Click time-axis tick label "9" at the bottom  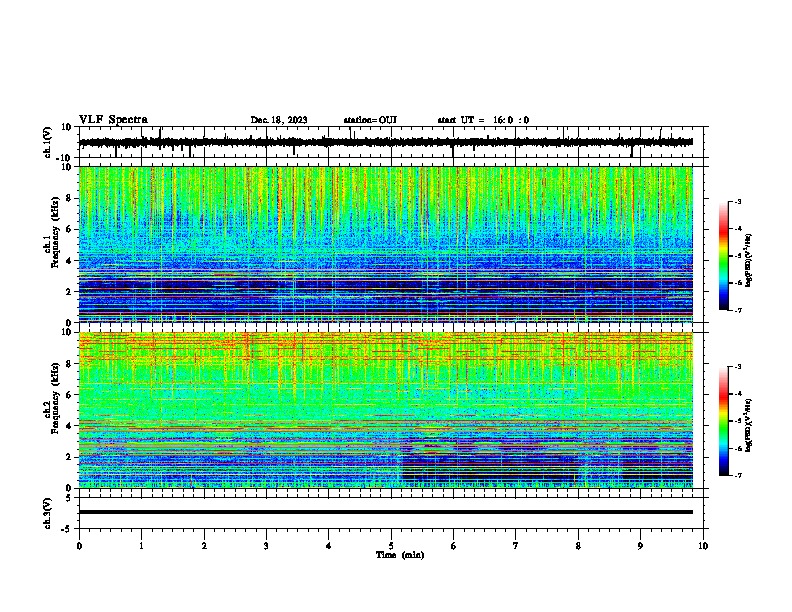pyautogui.click(x=640, y=546)
